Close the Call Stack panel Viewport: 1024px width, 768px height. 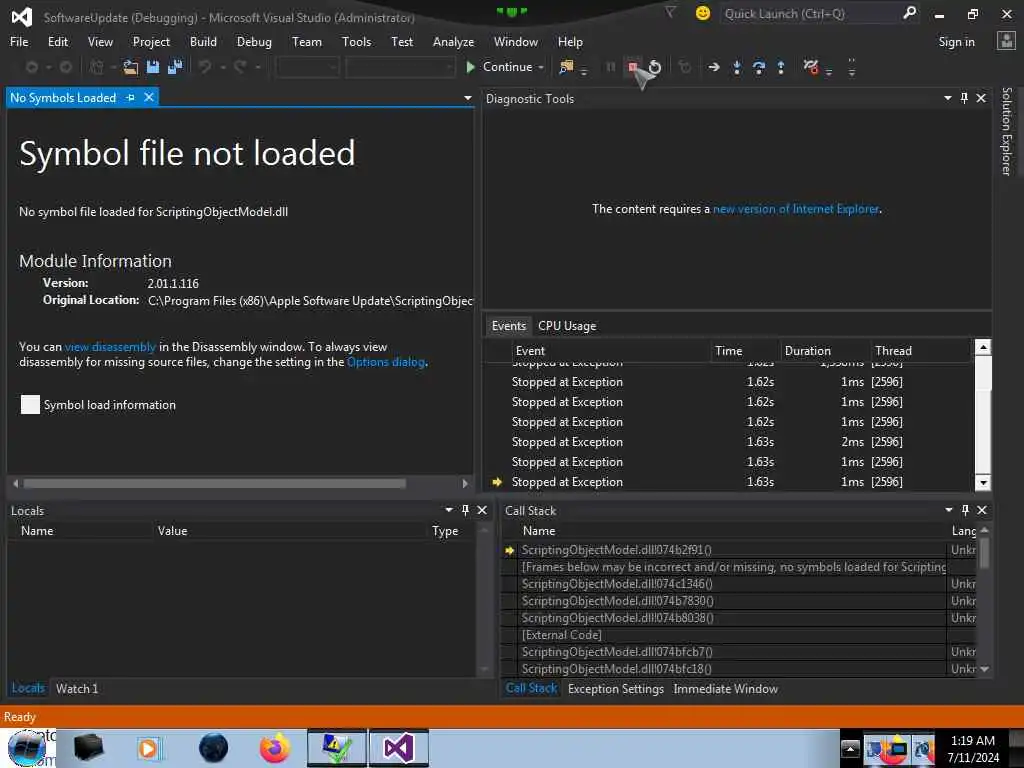click(x=982, y=510)
